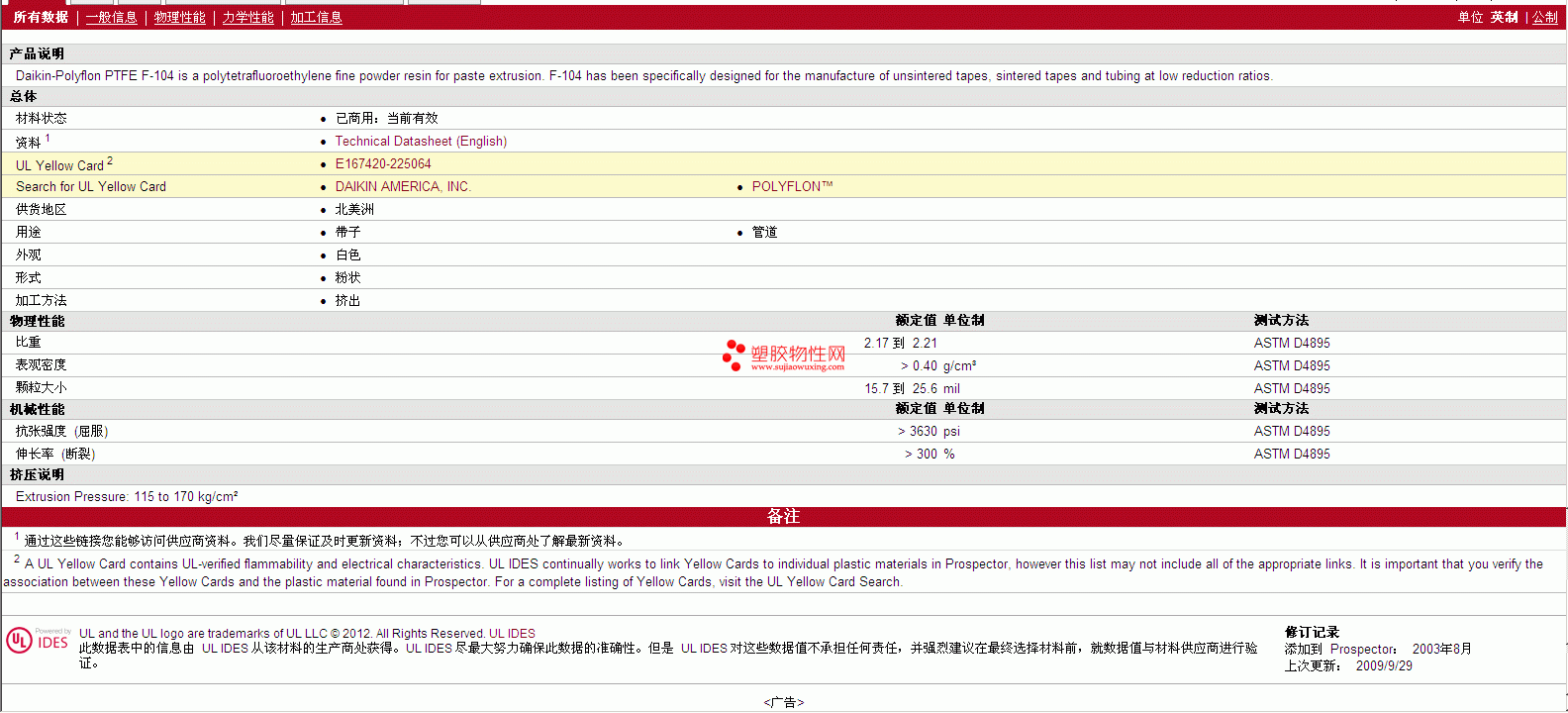Click the 挤压说明 section heading
This screenshot has width=1568, height=713.
click(38, 475)
